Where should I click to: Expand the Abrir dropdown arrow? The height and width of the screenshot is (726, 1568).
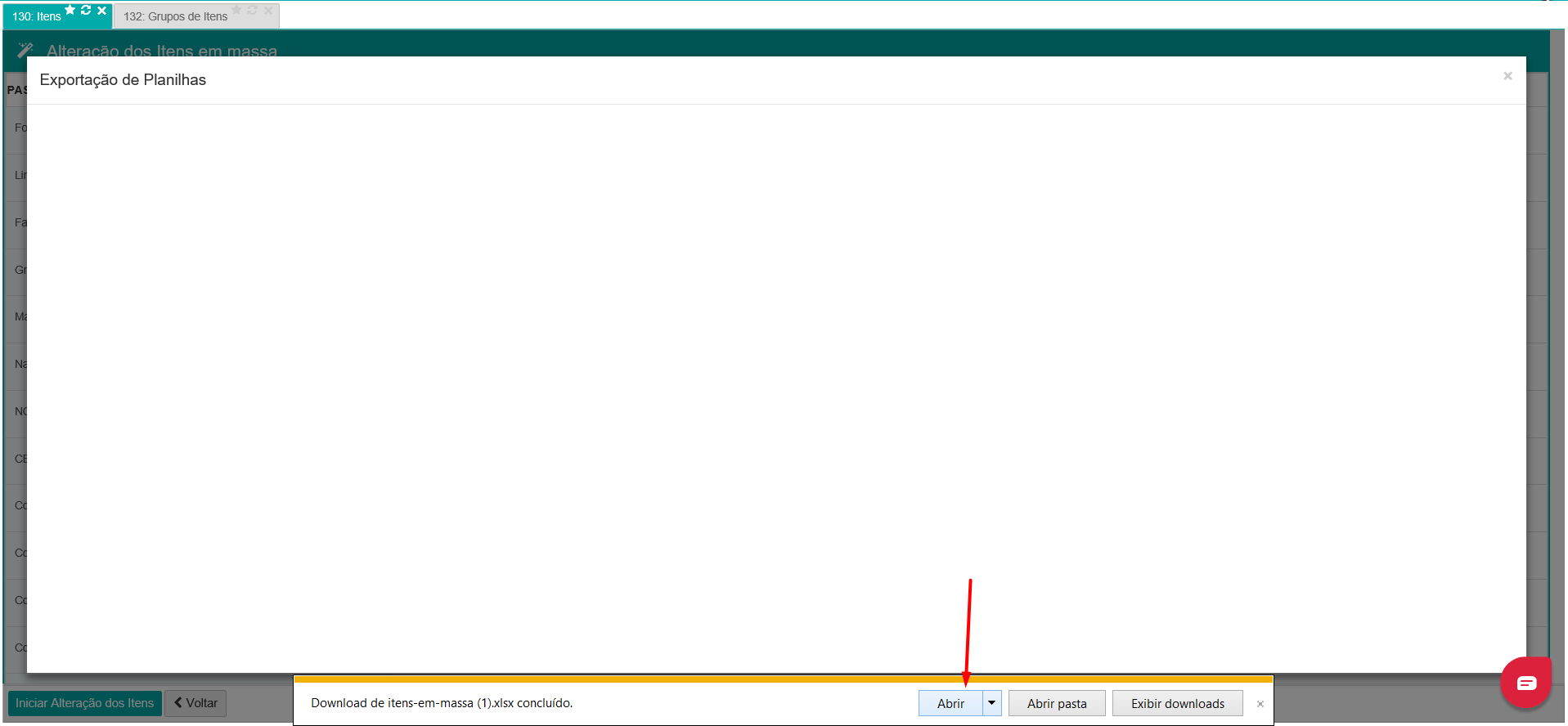[x=991, y=703]
